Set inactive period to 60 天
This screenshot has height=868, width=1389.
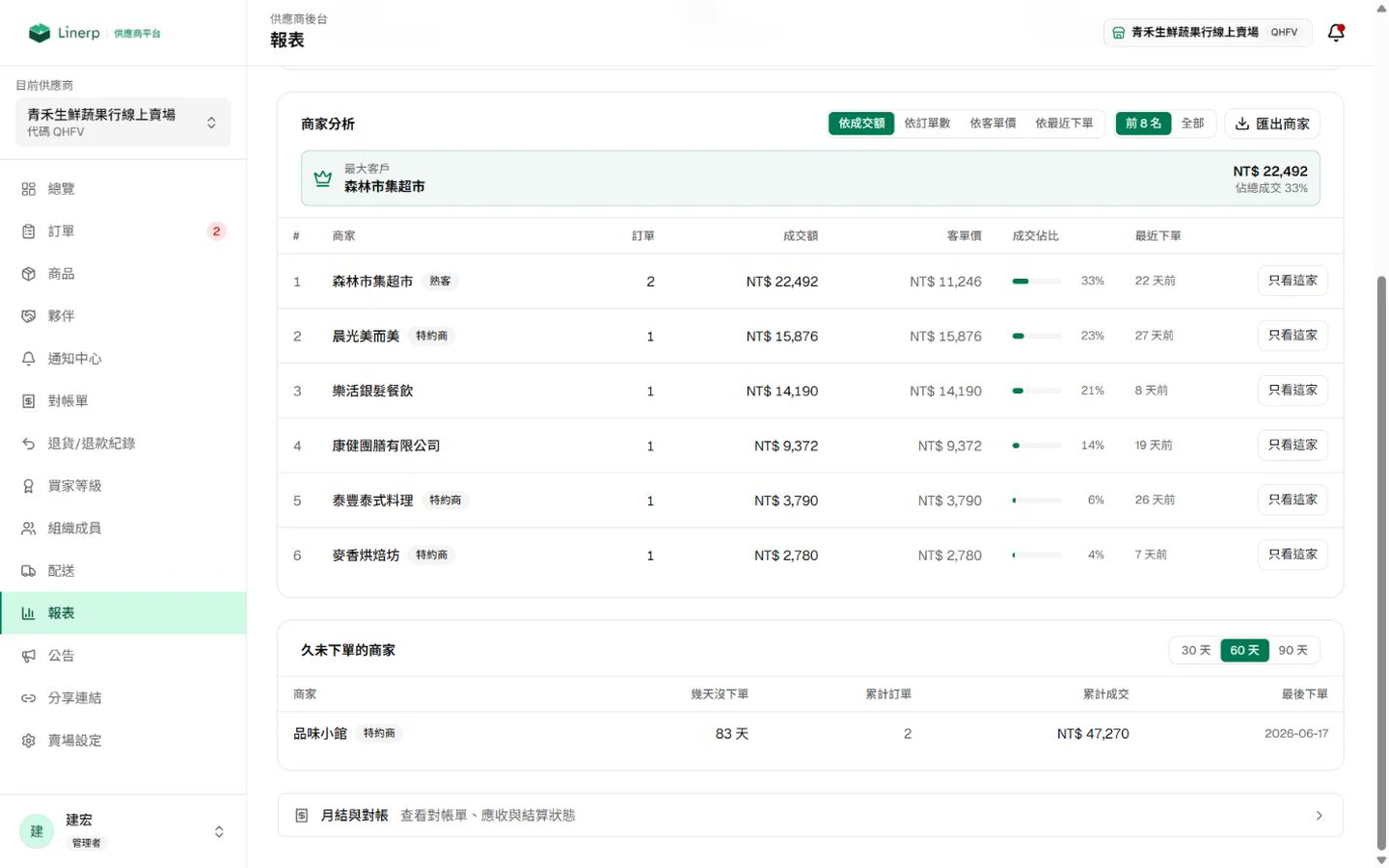pyautogui.click(x=1244, y=651)
